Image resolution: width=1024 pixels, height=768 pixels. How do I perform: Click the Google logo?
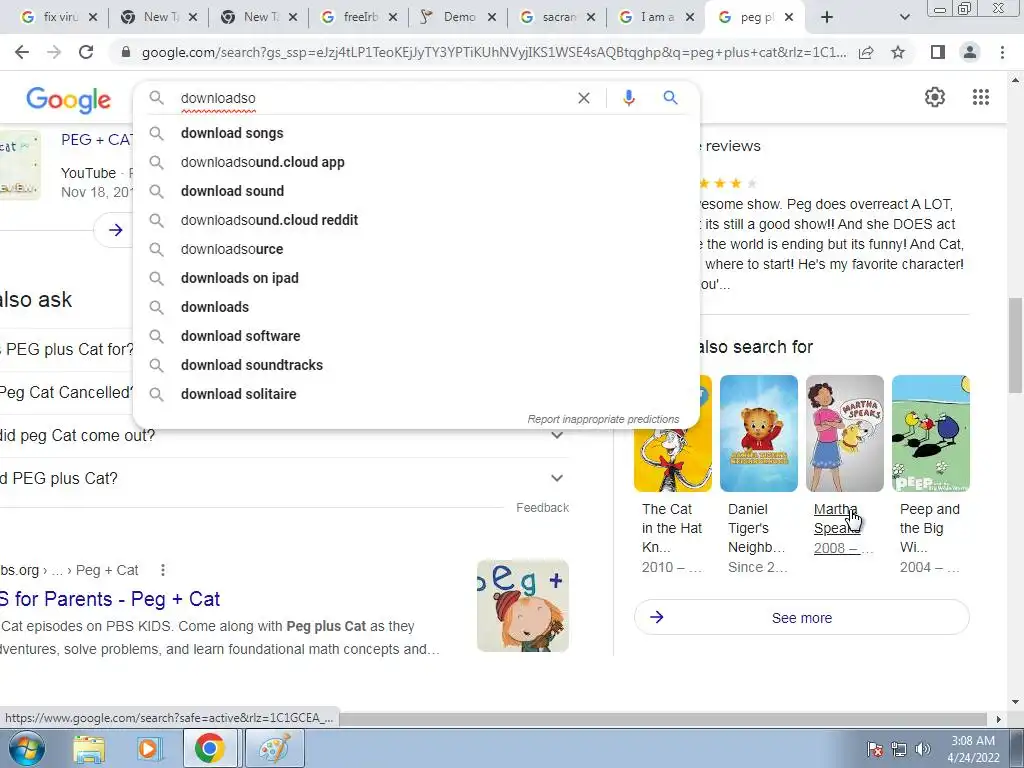point(69,100)
